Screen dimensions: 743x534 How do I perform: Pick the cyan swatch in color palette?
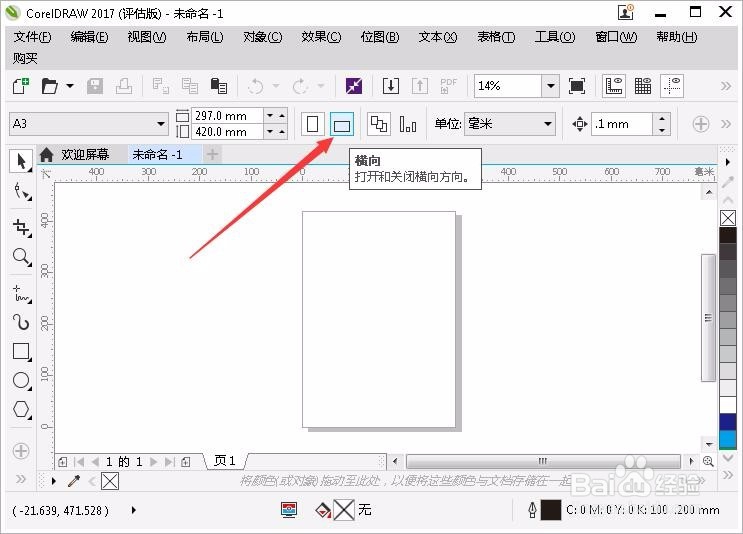(728, 439)
